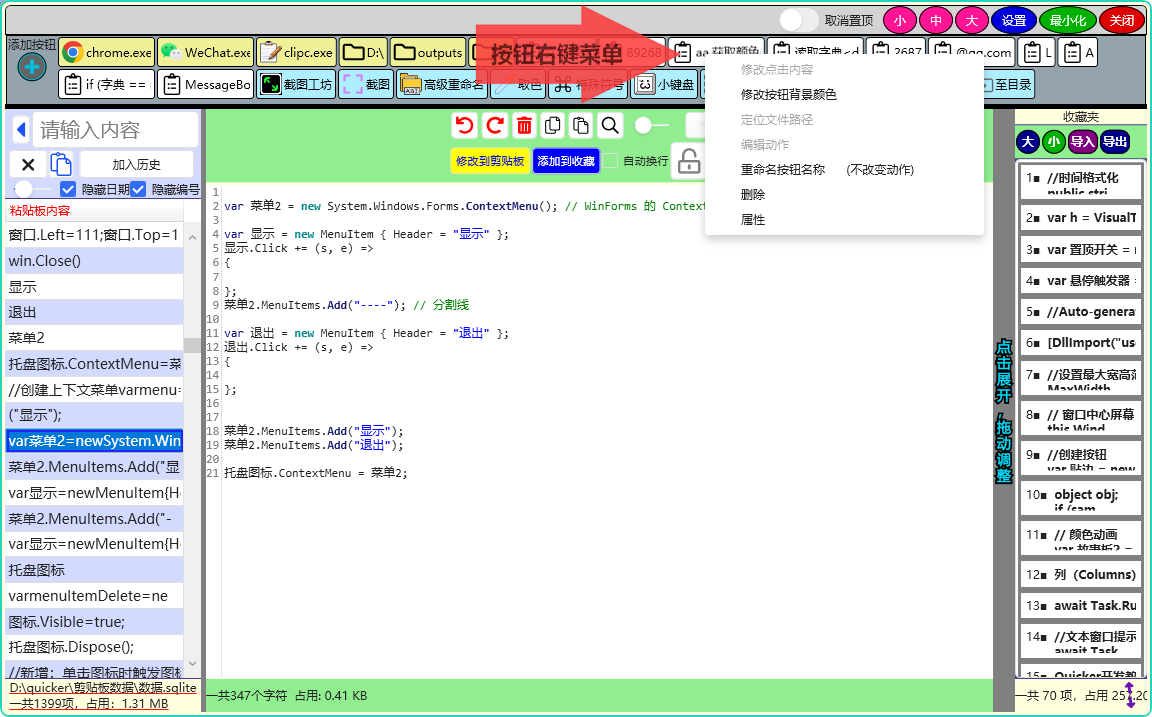The image size is (1152, 717).
Task: Click 定位文件路径 in context menu
Action: (x=777, y=120)
